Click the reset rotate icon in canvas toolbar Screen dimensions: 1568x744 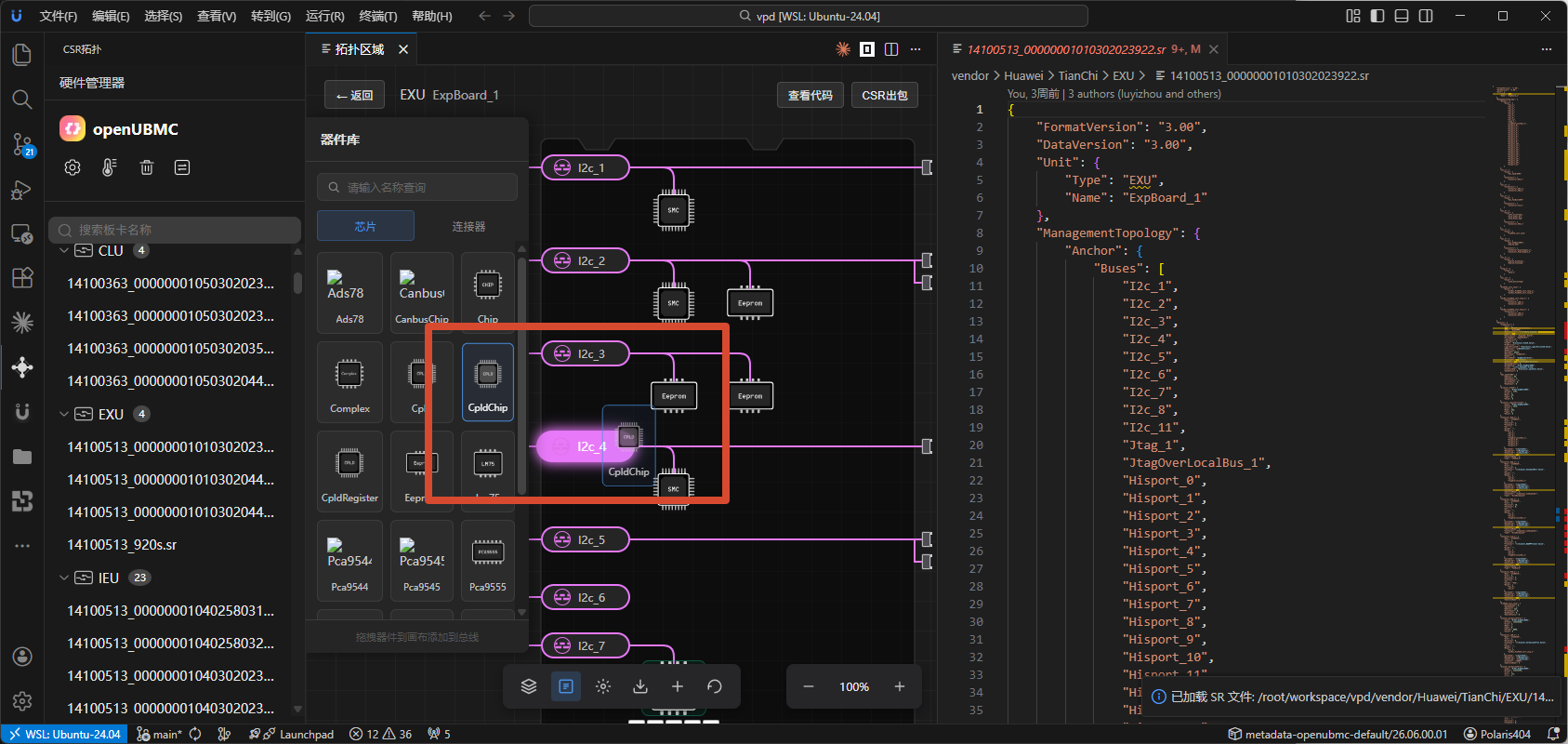tap(715, 686)
